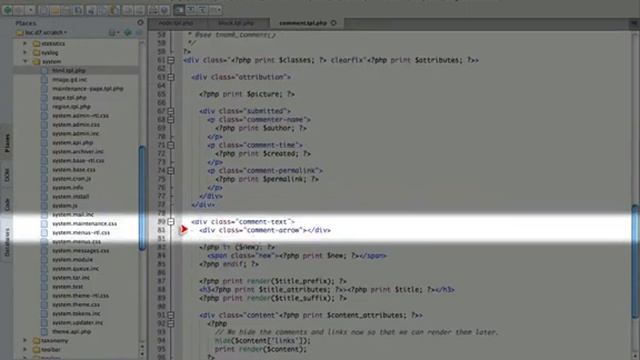Expand the toolbar folder
This screenshot has height=360, width=640.
tap(25, 349)
